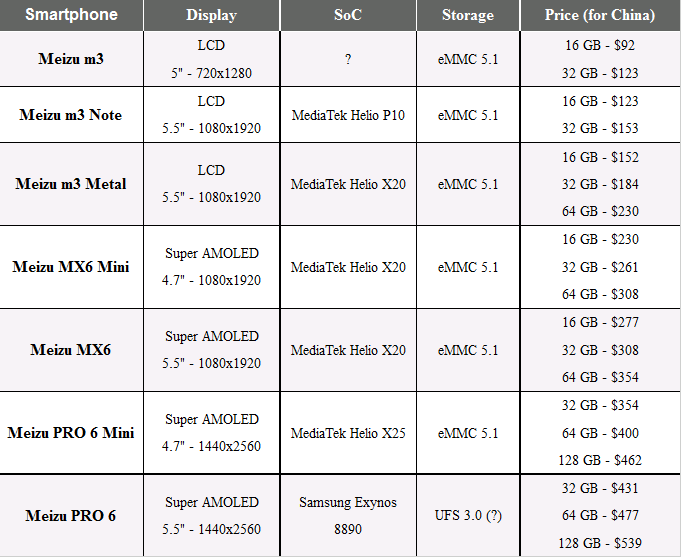Click the Meizu m3 Metal name
Screen dimensions: 681x559
[71, 184]
